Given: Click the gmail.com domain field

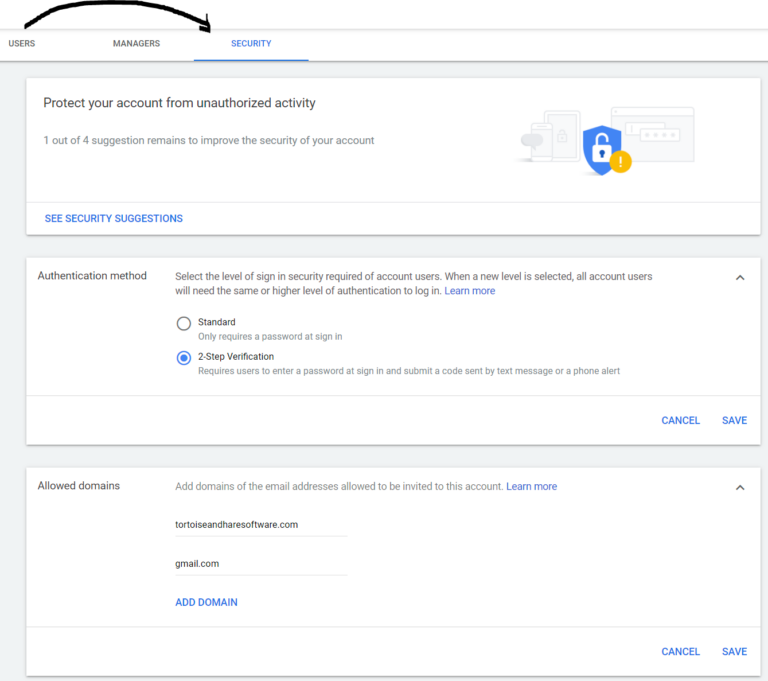Looking at the screenshot, I should (x=261, y=564).
